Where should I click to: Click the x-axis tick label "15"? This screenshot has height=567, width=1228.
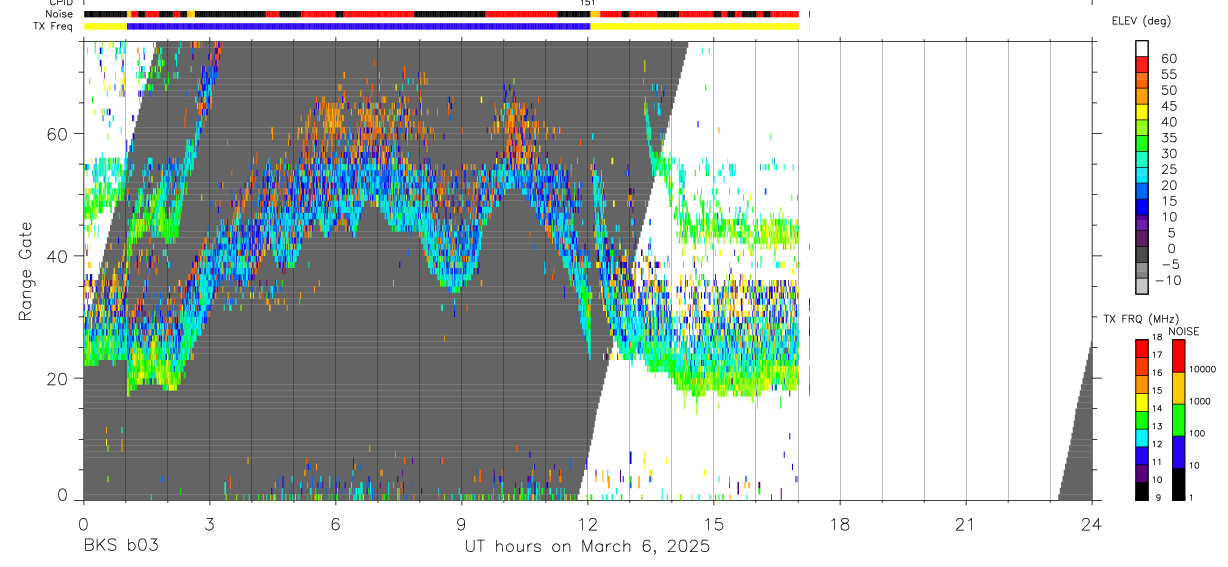713,524
